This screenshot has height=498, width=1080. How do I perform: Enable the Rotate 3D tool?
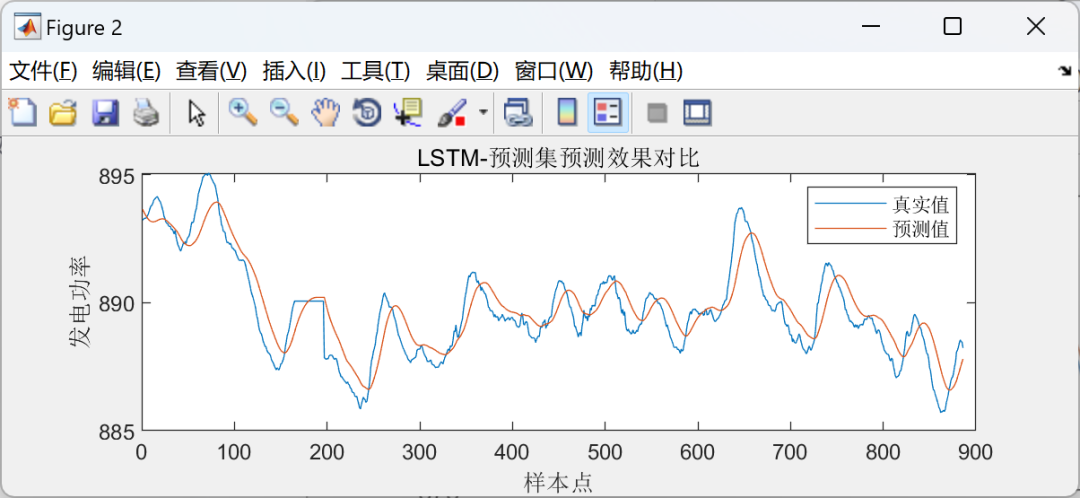pos(367,112)
